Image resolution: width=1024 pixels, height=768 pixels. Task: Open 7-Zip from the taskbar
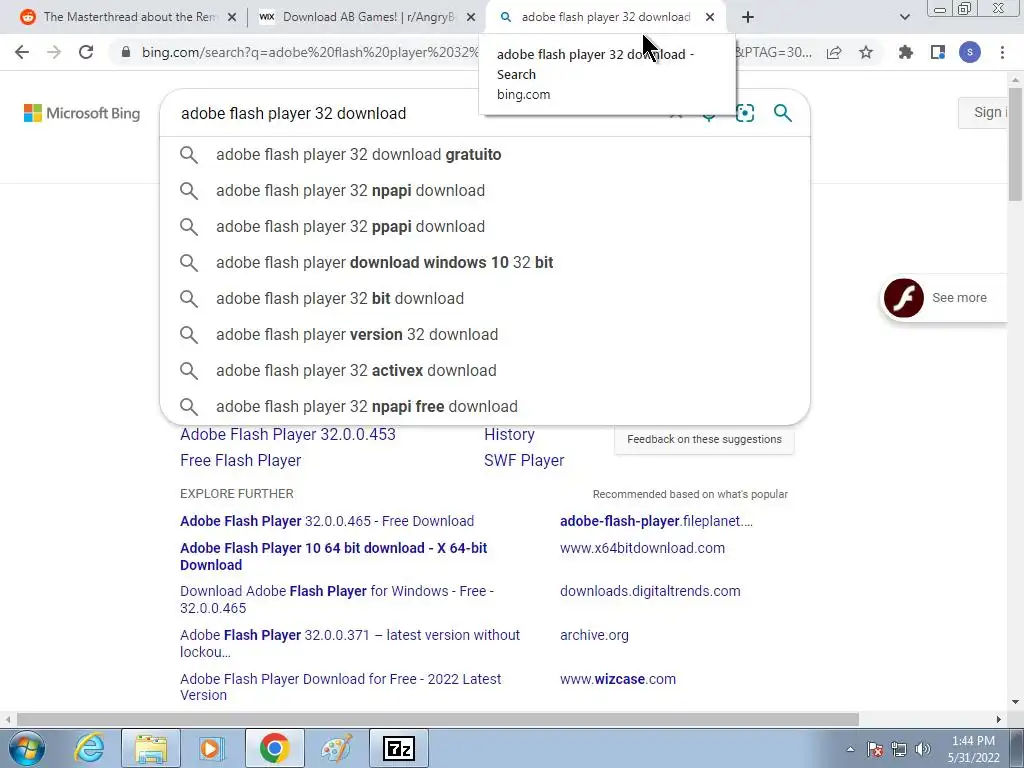pyautogui.click(x=399, y=748)
